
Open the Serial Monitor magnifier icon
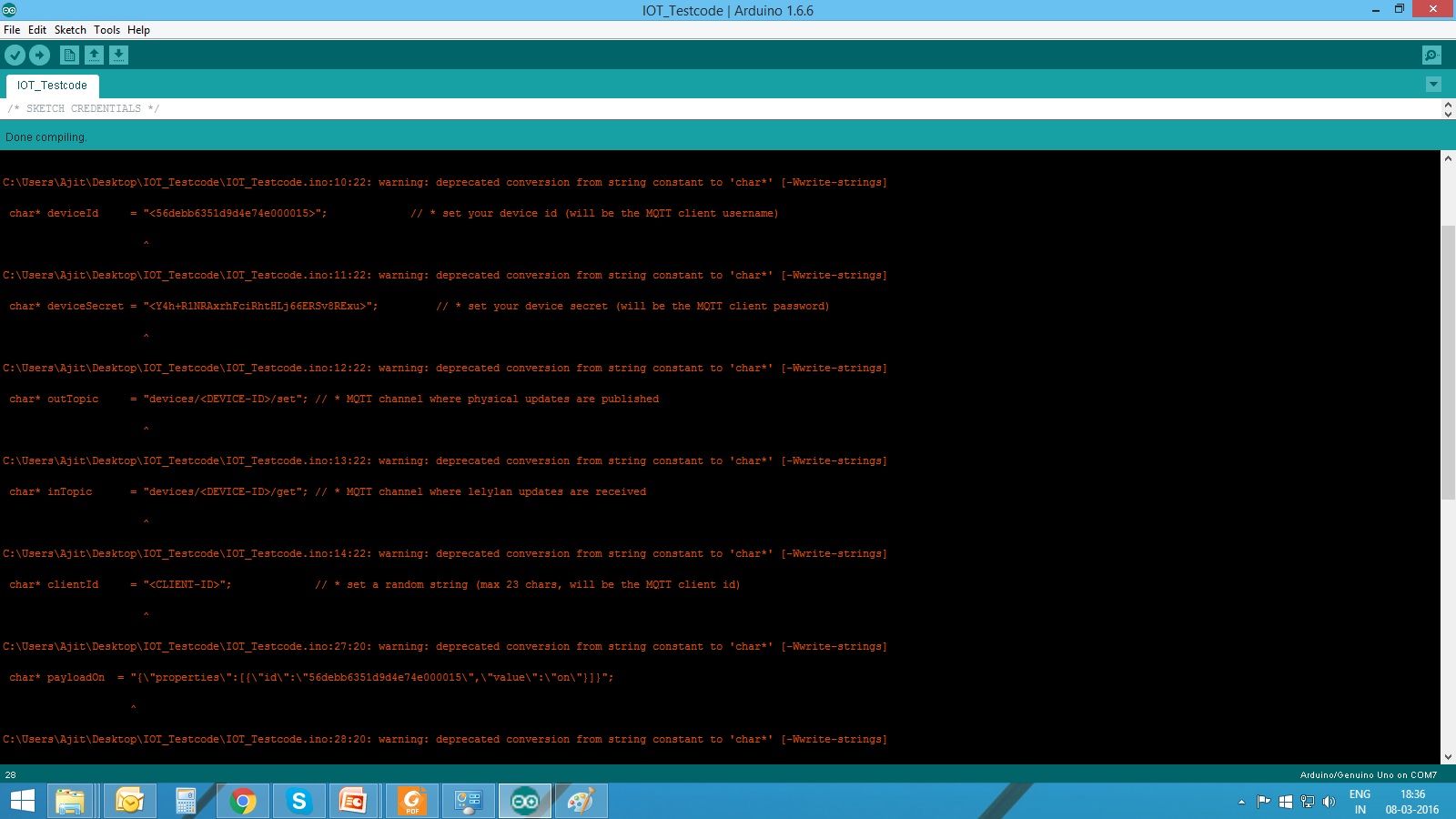coord(1431,56)
